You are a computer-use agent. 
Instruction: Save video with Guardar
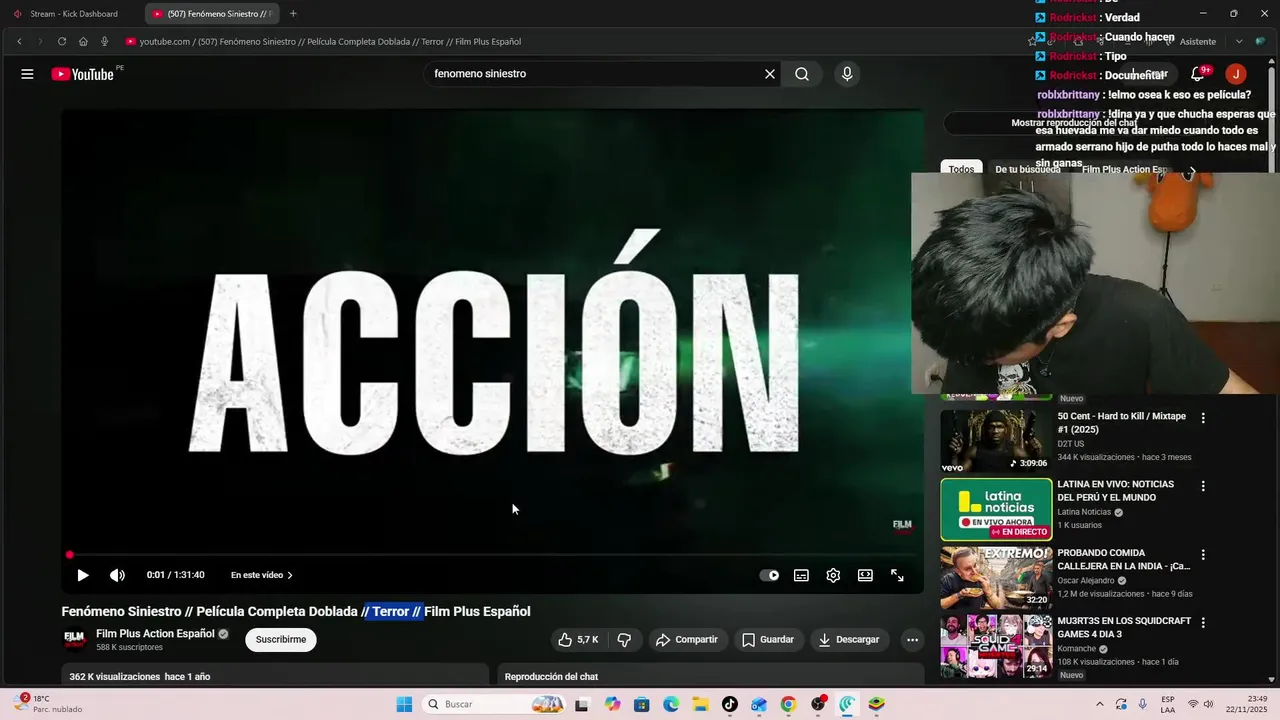[768, 640]
